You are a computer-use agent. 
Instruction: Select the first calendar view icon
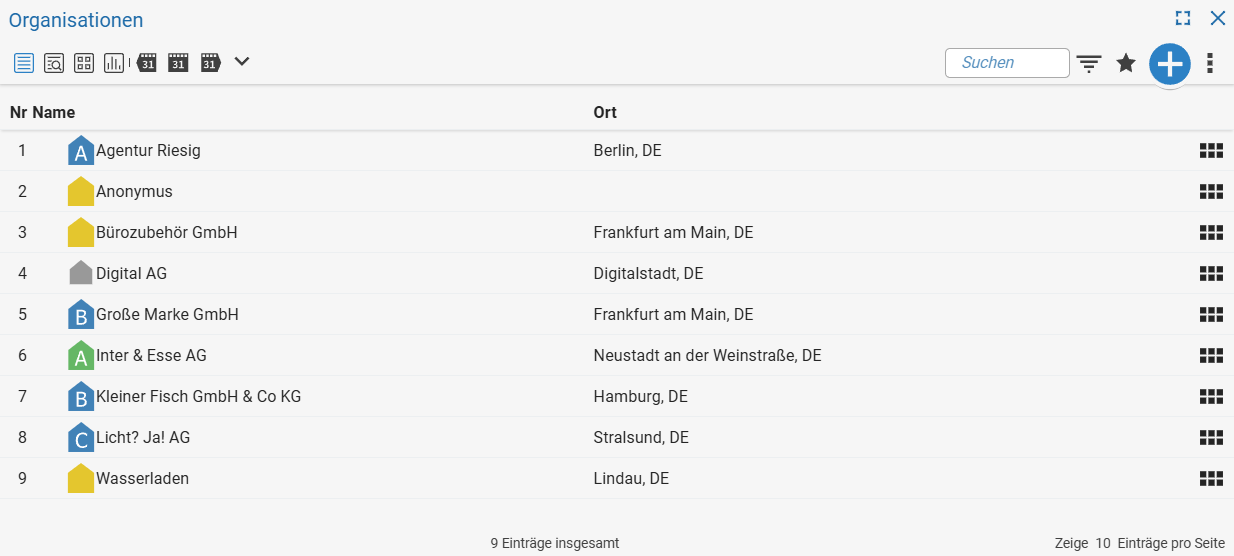click(x=147, y=63)
